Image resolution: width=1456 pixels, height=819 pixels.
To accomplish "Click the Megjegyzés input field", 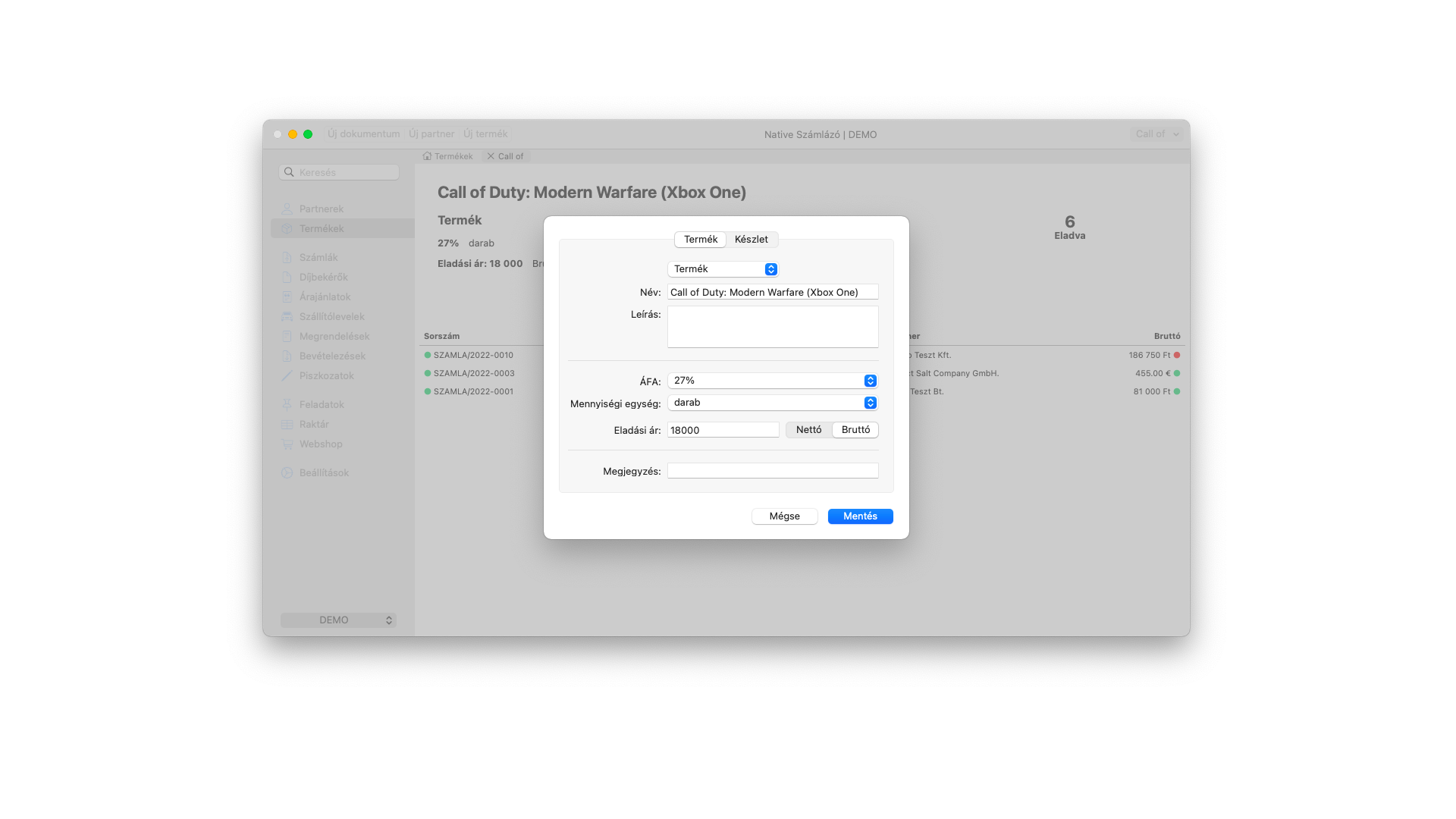I will click(772, 470).
